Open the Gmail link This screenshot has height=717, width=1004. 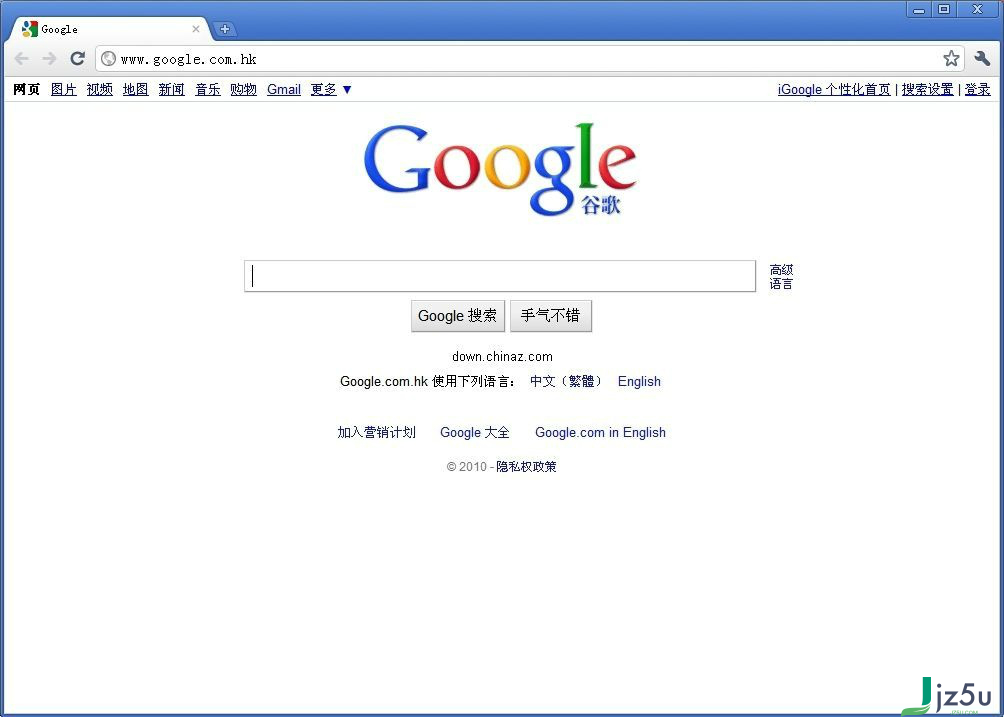[284, 90]
